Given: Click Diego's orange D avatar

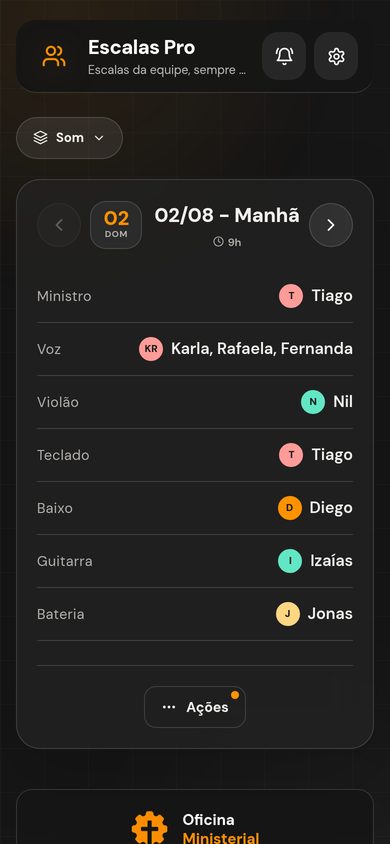Looking at the screenshot, I should pos(290,508).
